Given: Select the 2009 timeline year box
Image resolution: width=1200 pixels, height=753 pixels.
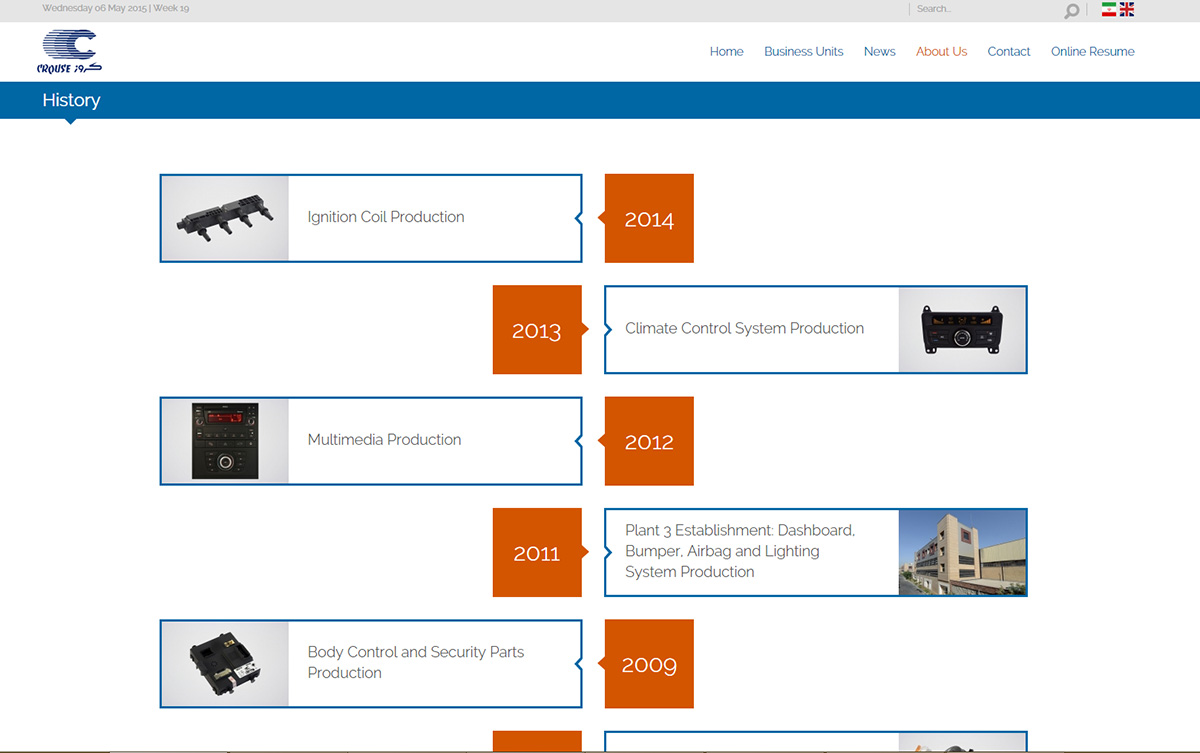Looking at the screenshot, I should point(649,664).
